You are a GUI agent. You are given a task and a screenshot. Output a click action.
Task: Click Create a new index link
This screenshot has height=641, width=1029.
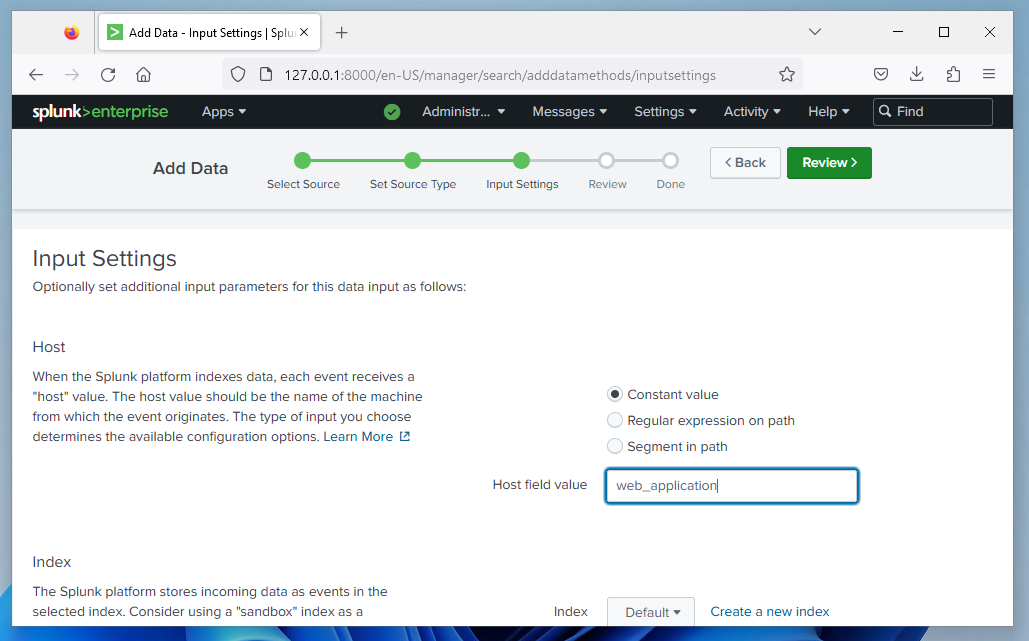point(770,611)
